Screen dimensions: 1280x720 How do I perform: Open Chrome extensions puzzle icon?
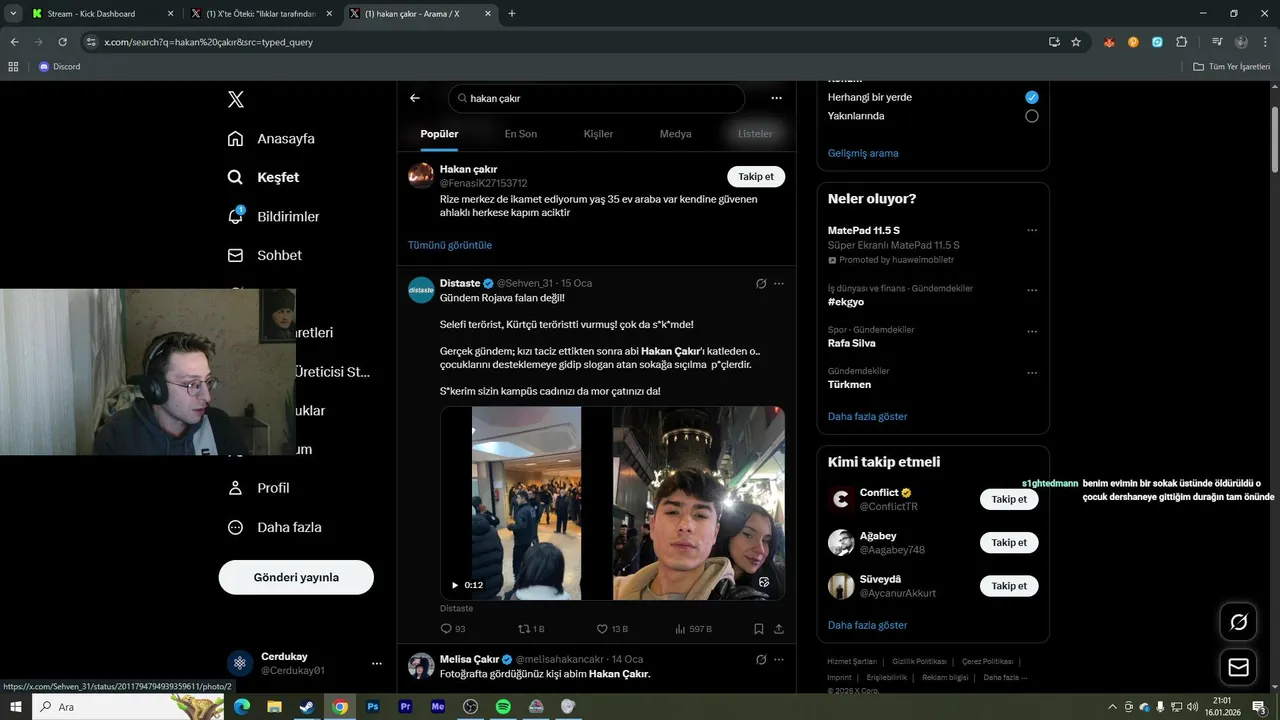point(1181,42)
